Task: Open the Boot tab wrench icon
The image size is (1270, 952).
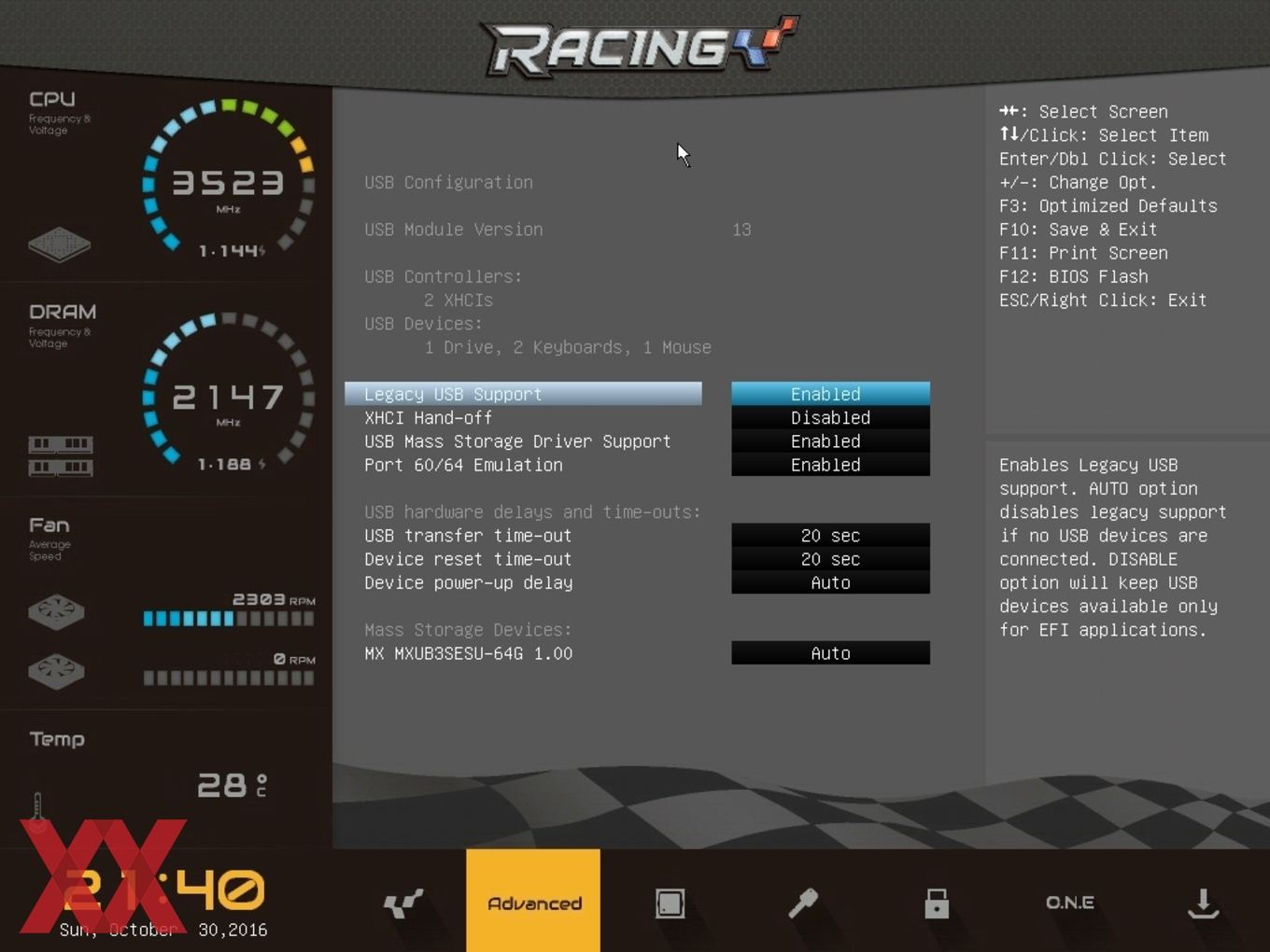Action: point(803,903)
